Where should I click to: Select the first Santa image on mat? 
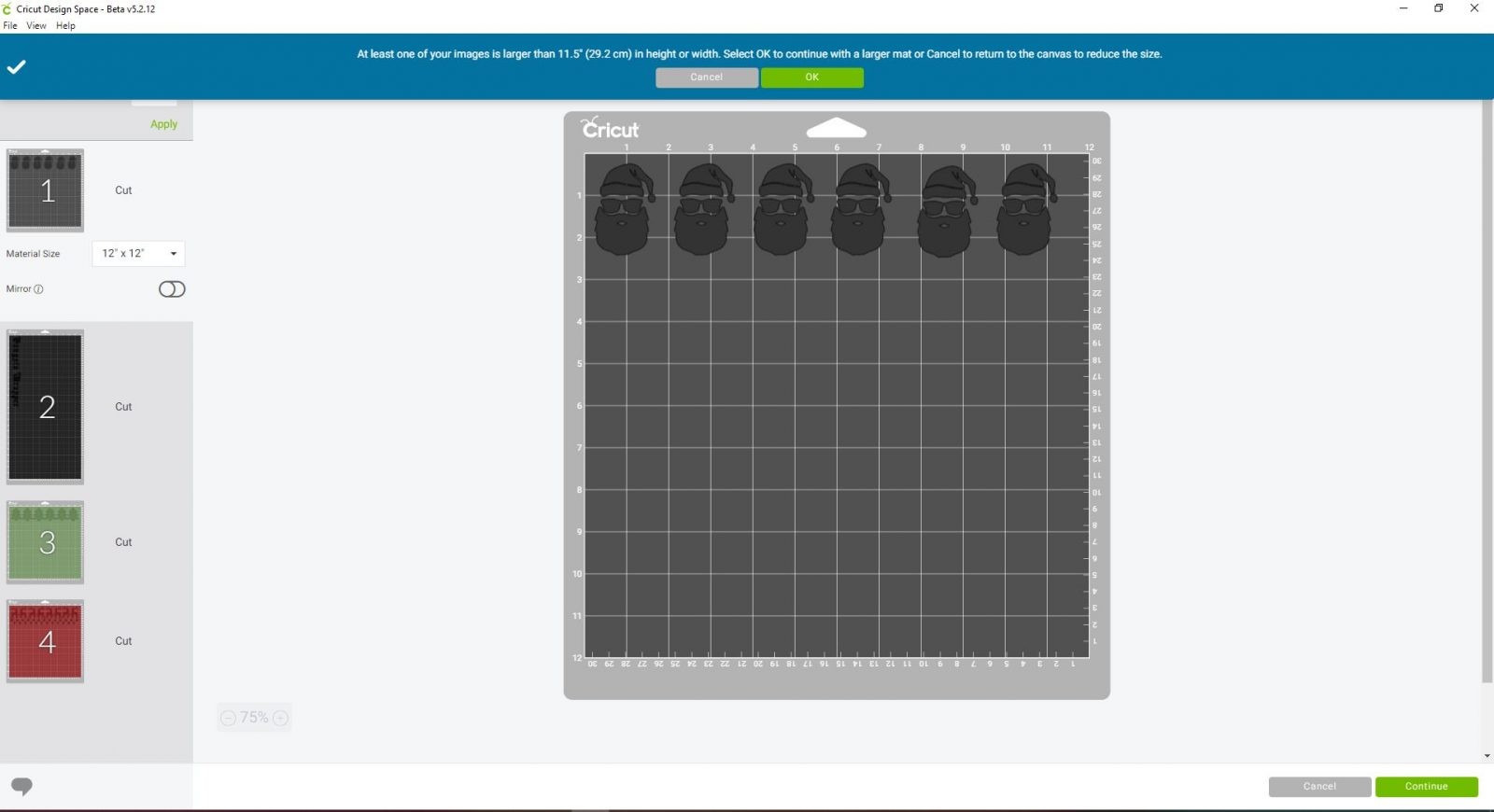(624, 209)
